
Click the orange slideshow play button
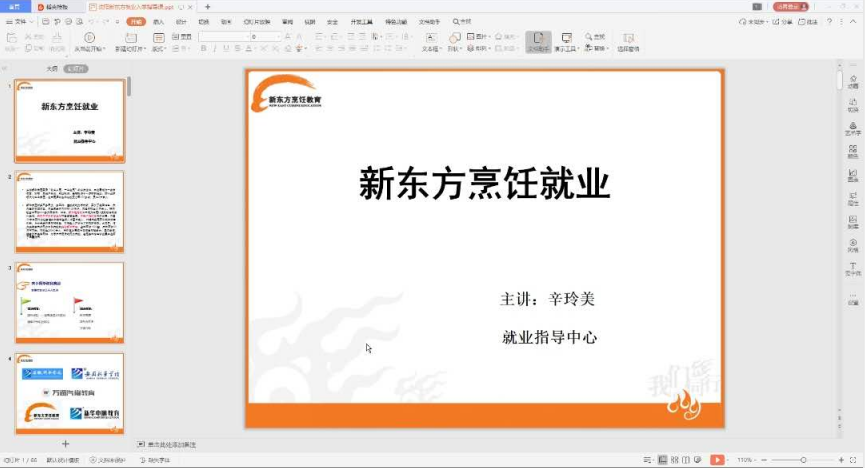pyautogui.click(x=717, y=460)
